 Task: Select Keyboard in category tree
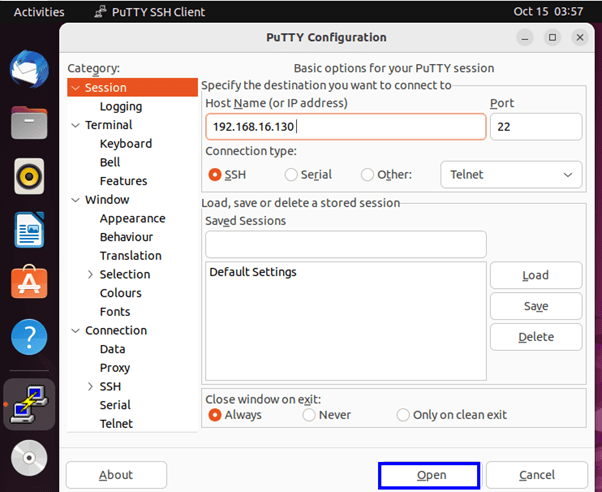(126, 144)
